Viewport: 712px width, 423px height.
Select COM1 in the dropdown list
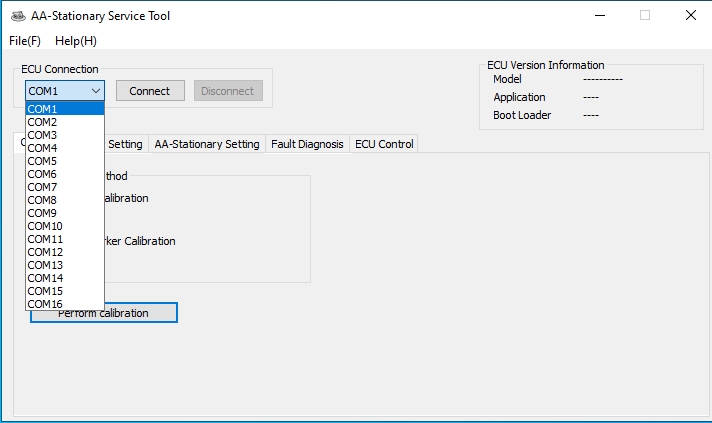(x=65, y=108)
